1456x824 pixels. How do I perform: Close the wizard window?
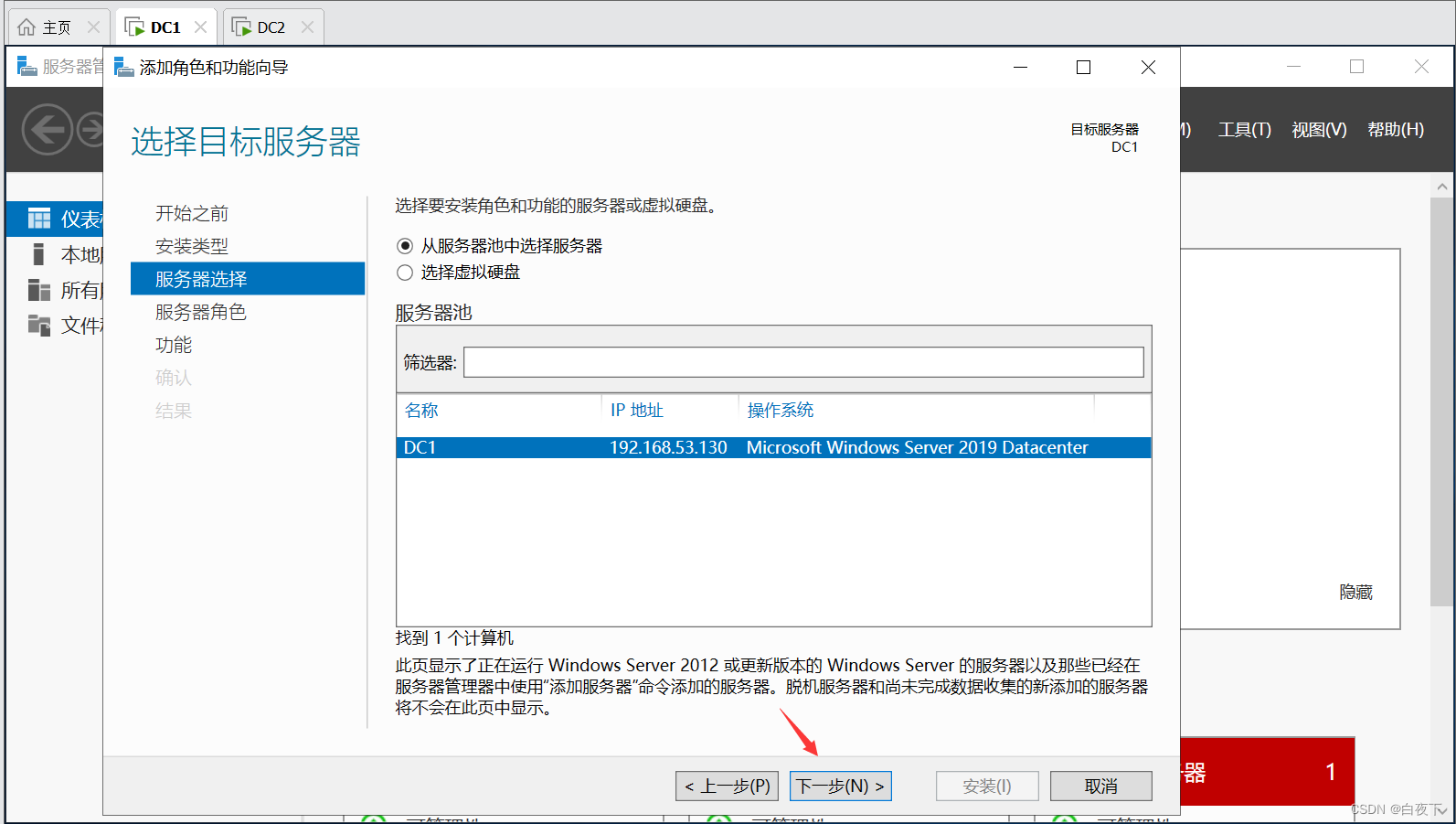[1148, 67]
